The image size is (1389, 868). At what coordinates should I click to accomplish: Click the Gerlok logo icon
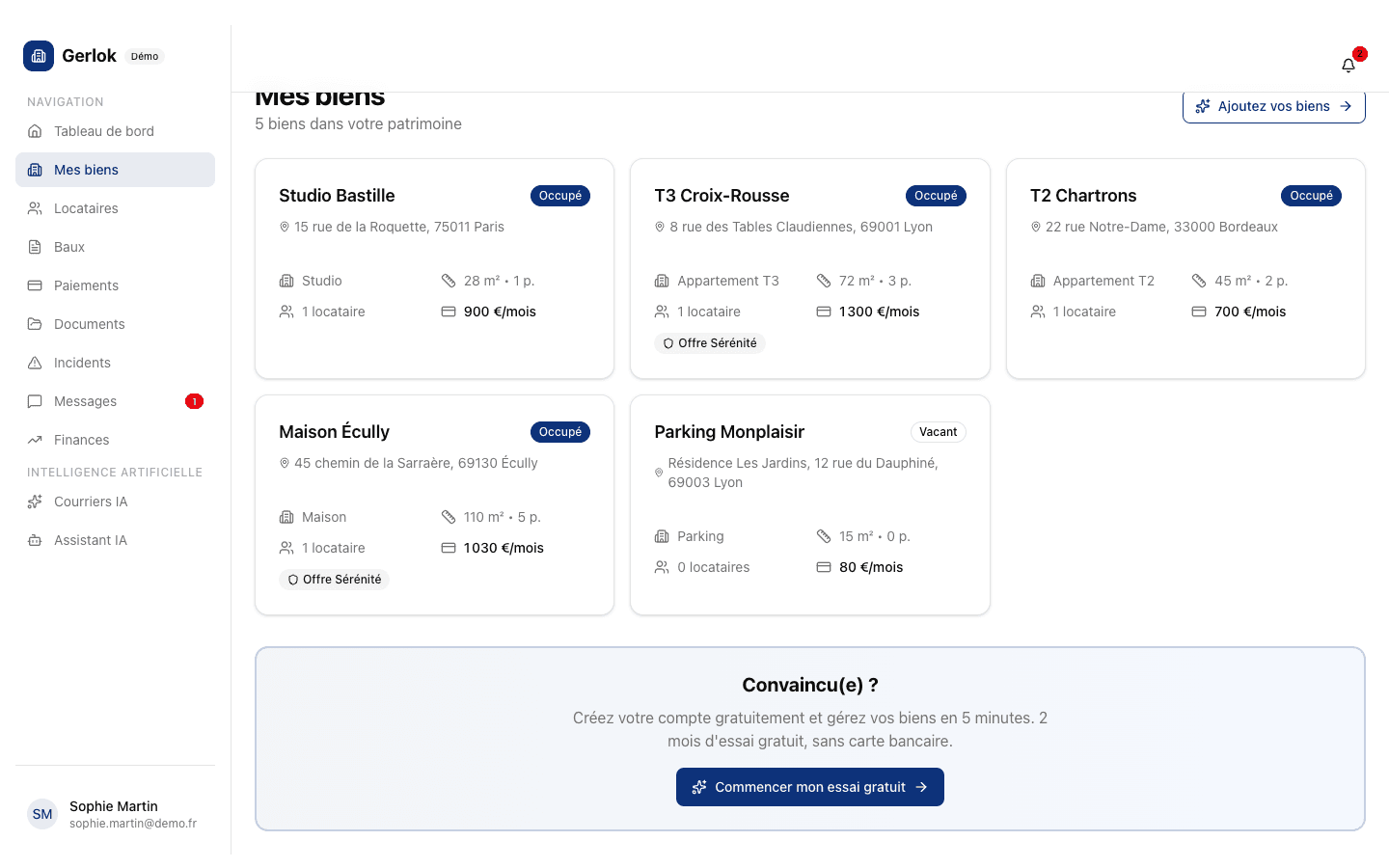point(39,56)
